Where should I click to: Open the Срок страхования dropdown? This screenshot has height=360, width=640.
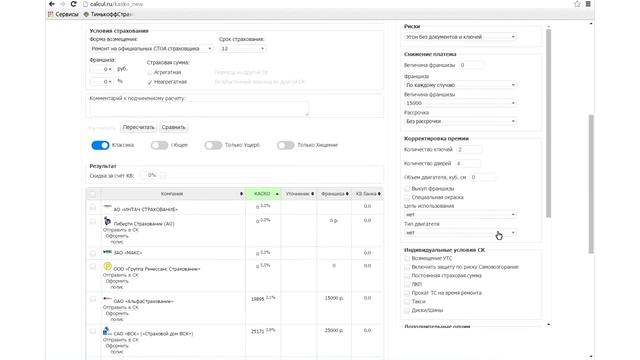pos(242,49)
